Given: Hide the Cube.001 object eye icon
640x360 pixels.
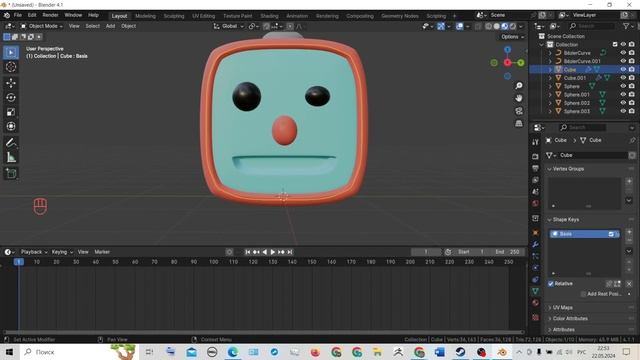Looking at the screenshot, I should coord(623,78).
